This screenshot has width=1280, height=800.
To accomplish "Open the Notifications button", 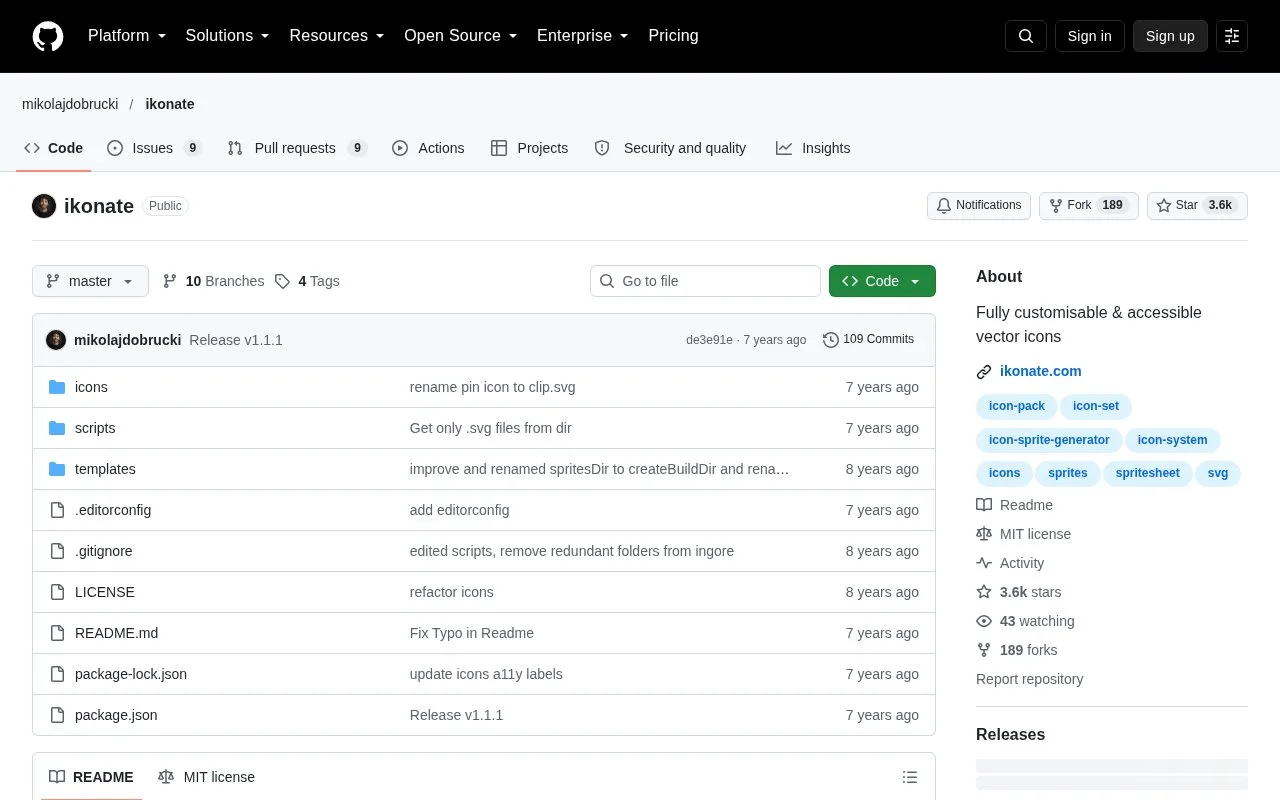I will (x=979, y=206).
